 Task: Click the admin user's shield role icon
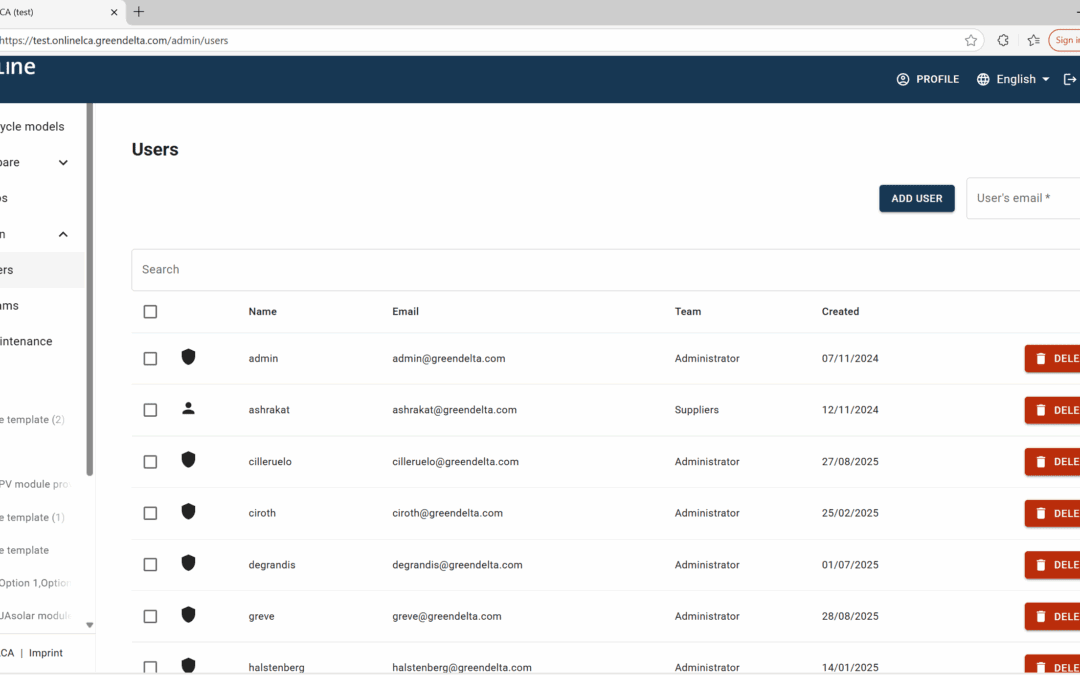188,357
